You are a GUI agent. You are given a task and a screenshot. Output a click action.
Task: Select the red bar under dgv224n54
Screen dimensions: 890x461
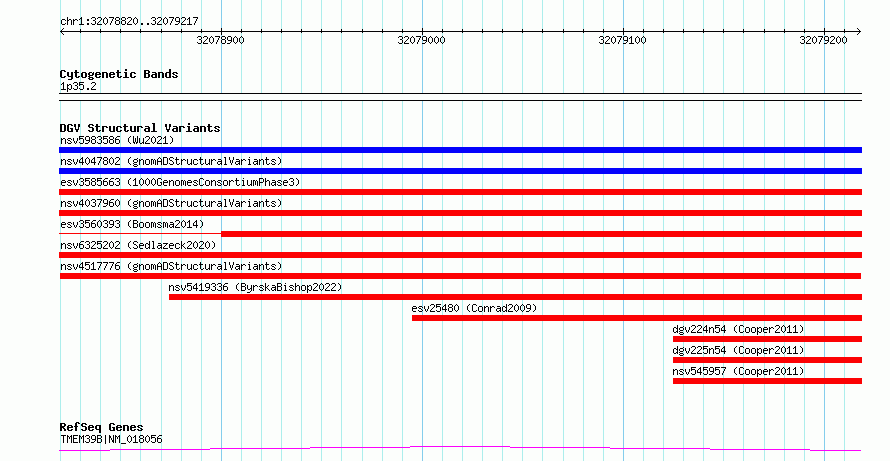pyautogui.click(x=767, y=339)
